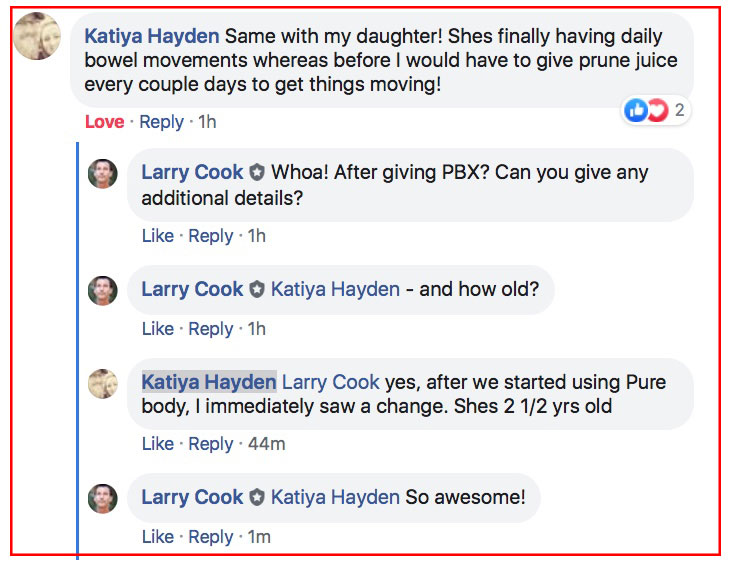Like Larry Cook's 'Whoa! After giving PBX?' comment
Viewport: 739px width, 568px height.
tap(157, 236)
